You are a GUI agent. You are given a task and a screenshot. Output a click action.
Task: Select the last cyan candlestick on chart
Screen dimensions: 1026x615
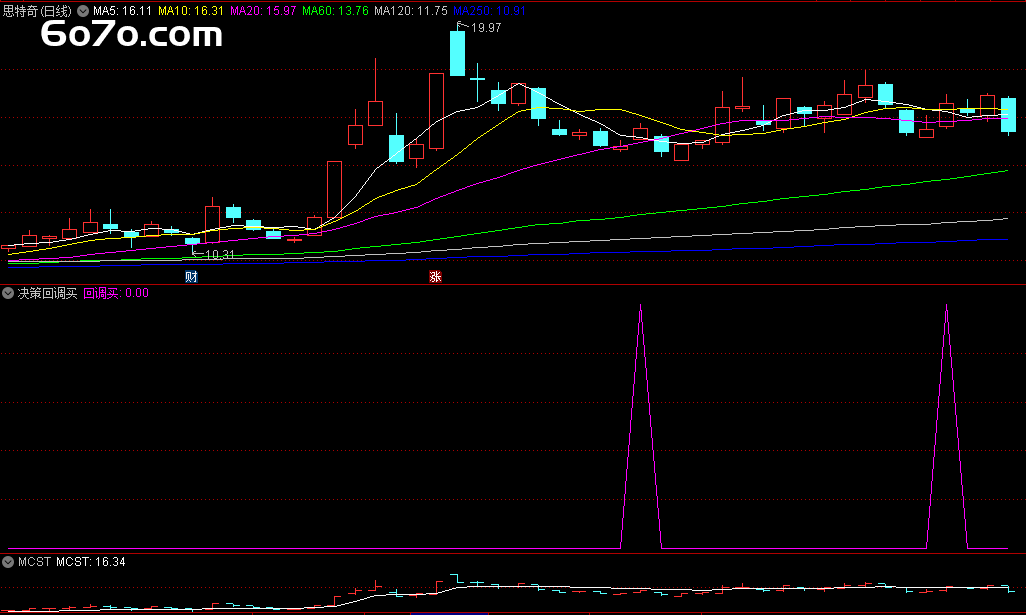[1008, 115]
